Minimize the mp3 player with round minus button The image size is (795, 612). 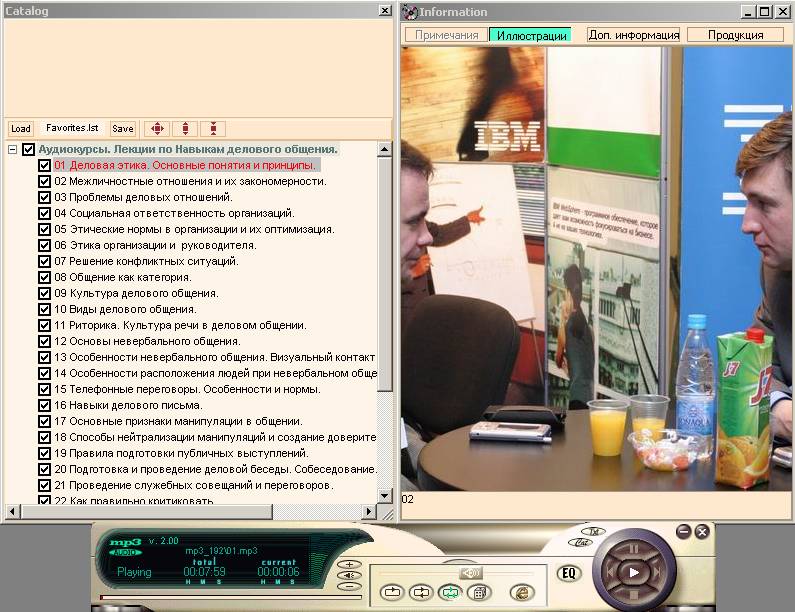point(683,531)
